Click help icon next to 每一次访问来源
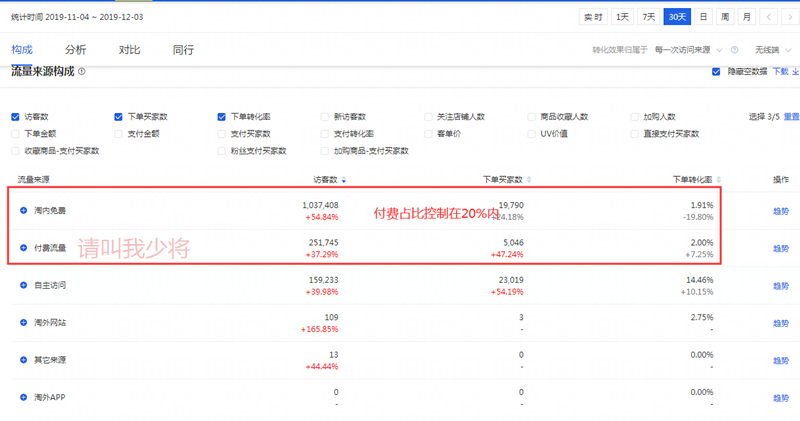Viewport: 800px width, 421px height. point(734,49)
